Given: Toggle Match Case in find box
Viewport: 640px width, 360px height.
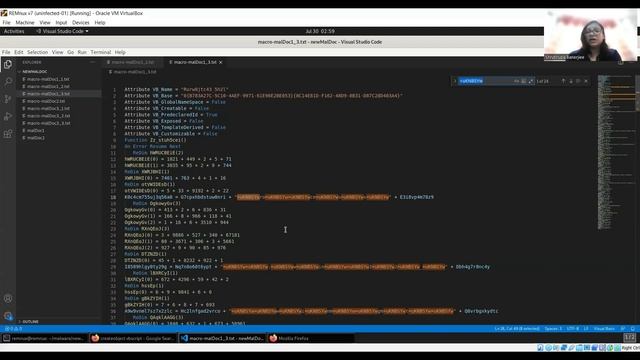Looking at the screenshot, I should pyautogui.click(x=516, y=81).
